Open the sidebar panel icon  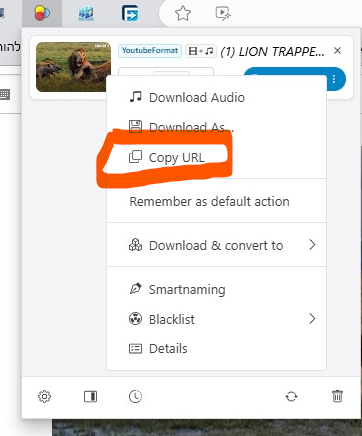(90, 397)
